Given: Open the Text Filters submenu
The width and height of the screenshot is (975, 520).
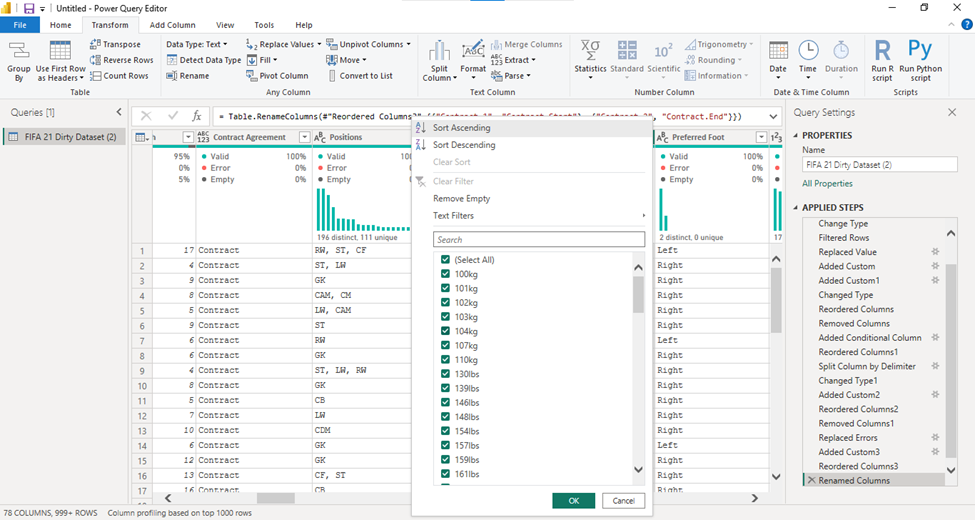Looking at the screenshot, I should point(532,215).
